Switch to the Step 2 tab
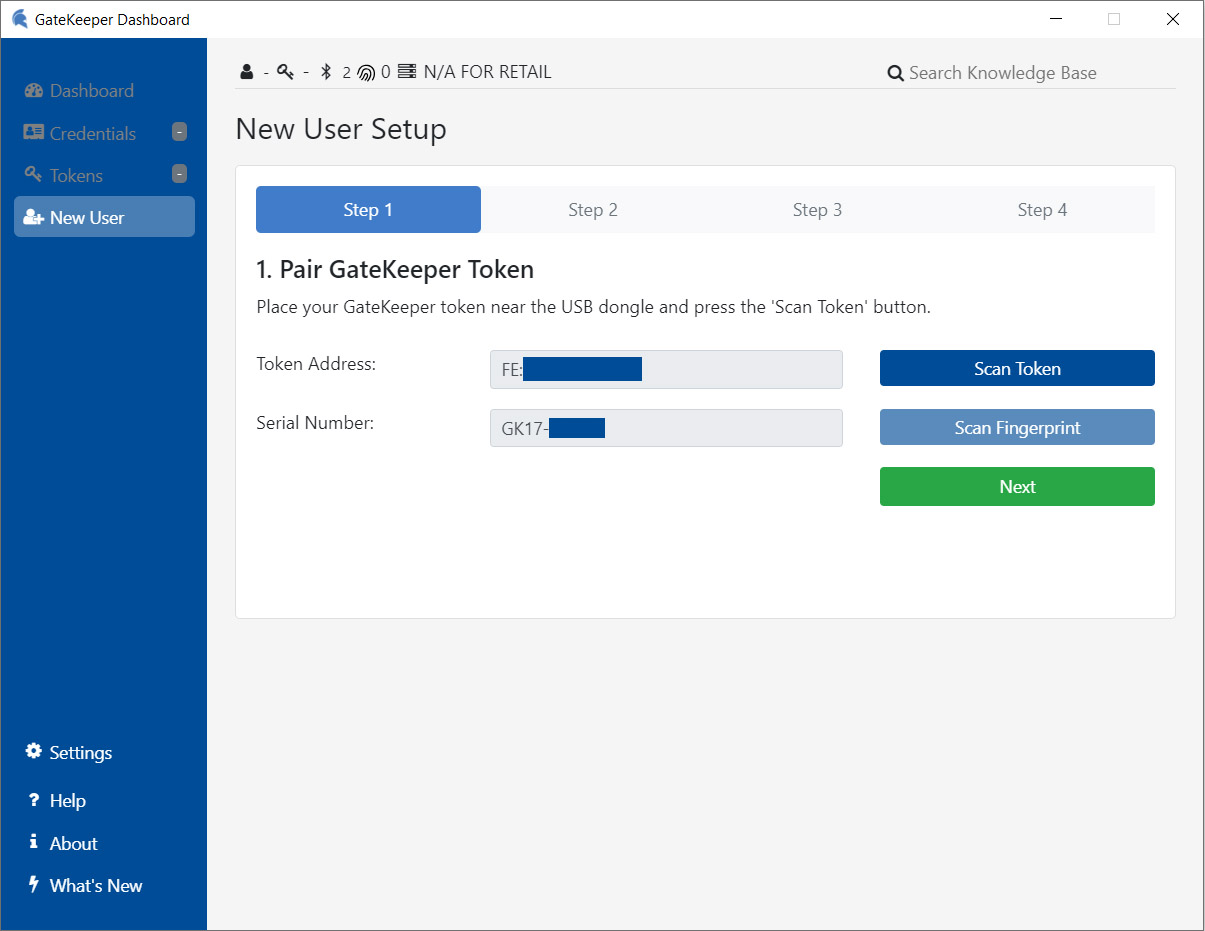The width and height of the screenshot is (1205, 931). coord(593,210)
